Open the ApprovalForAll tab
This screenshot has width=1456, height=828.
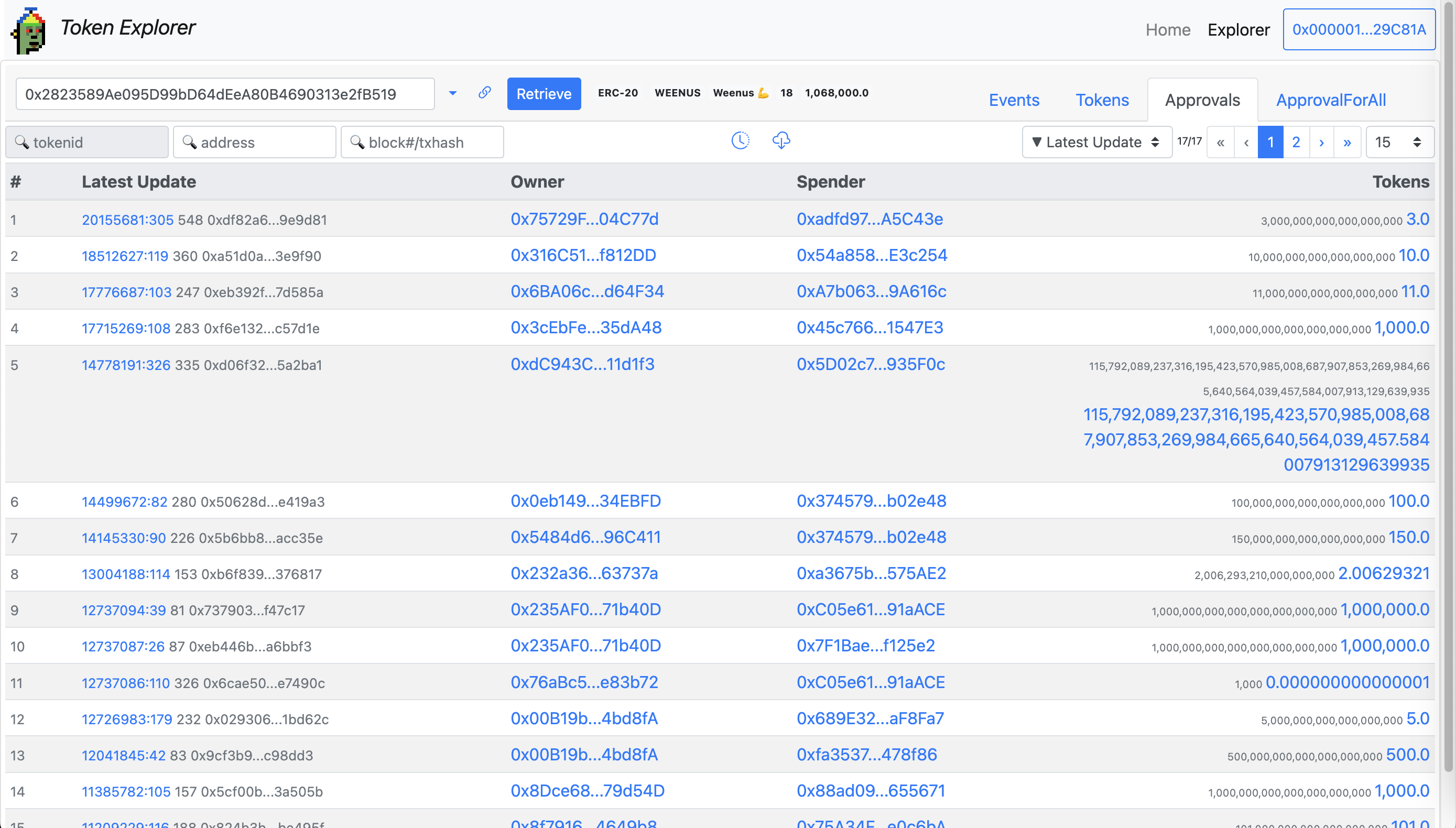click(1330, 100)
